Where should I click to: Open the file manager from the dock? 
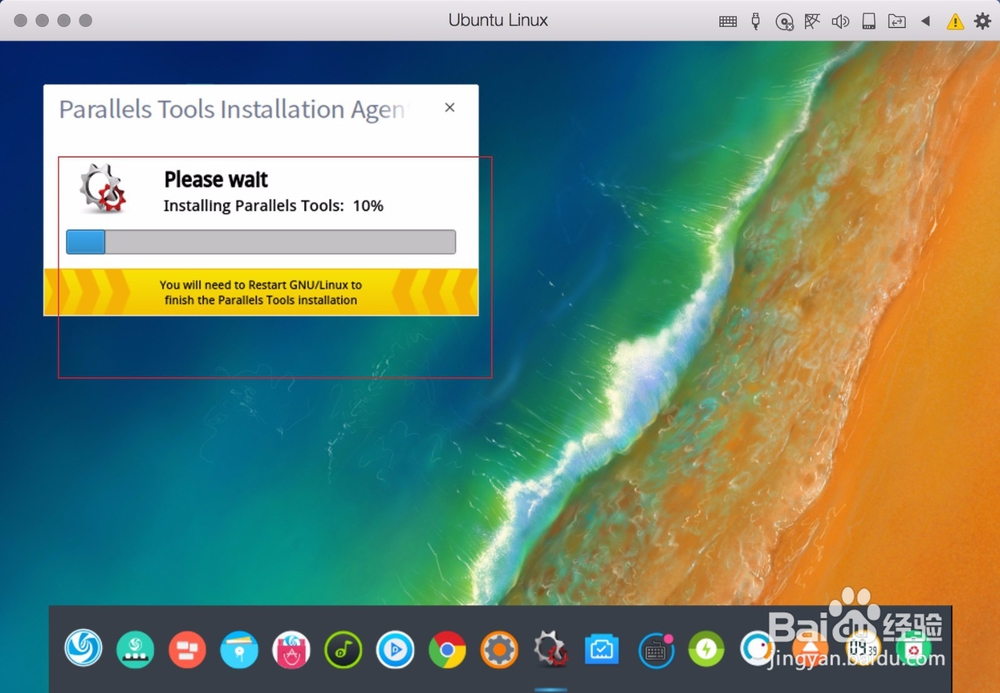pyautogui.click(x=239, y=649)
